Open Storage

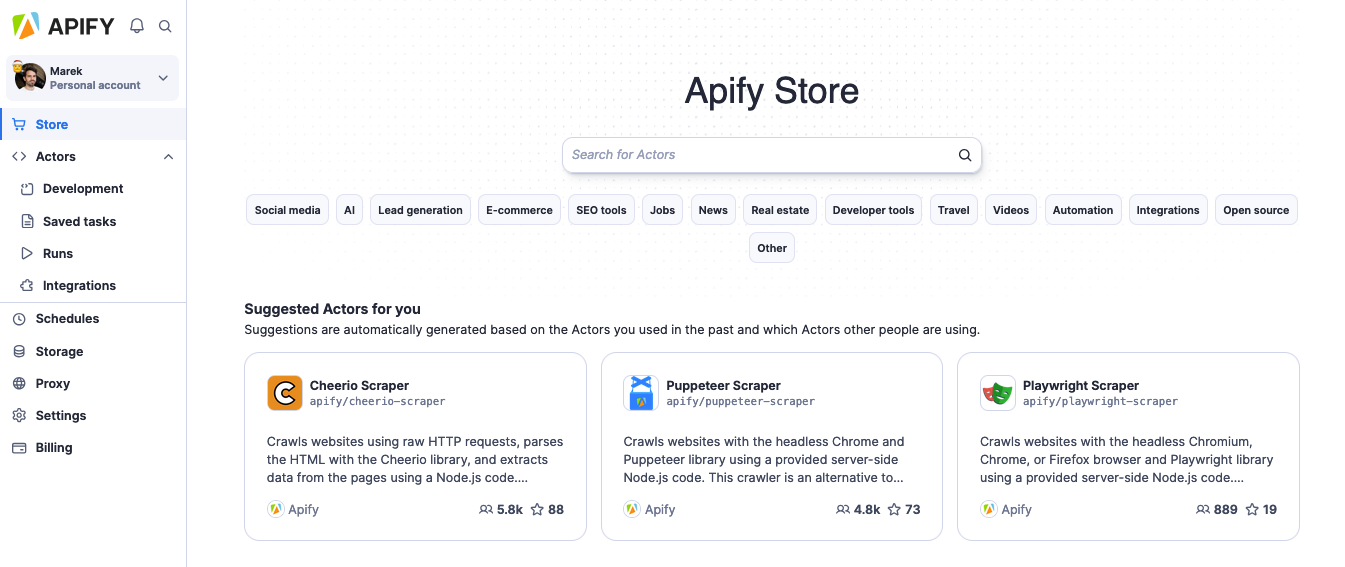click(59, 352)
